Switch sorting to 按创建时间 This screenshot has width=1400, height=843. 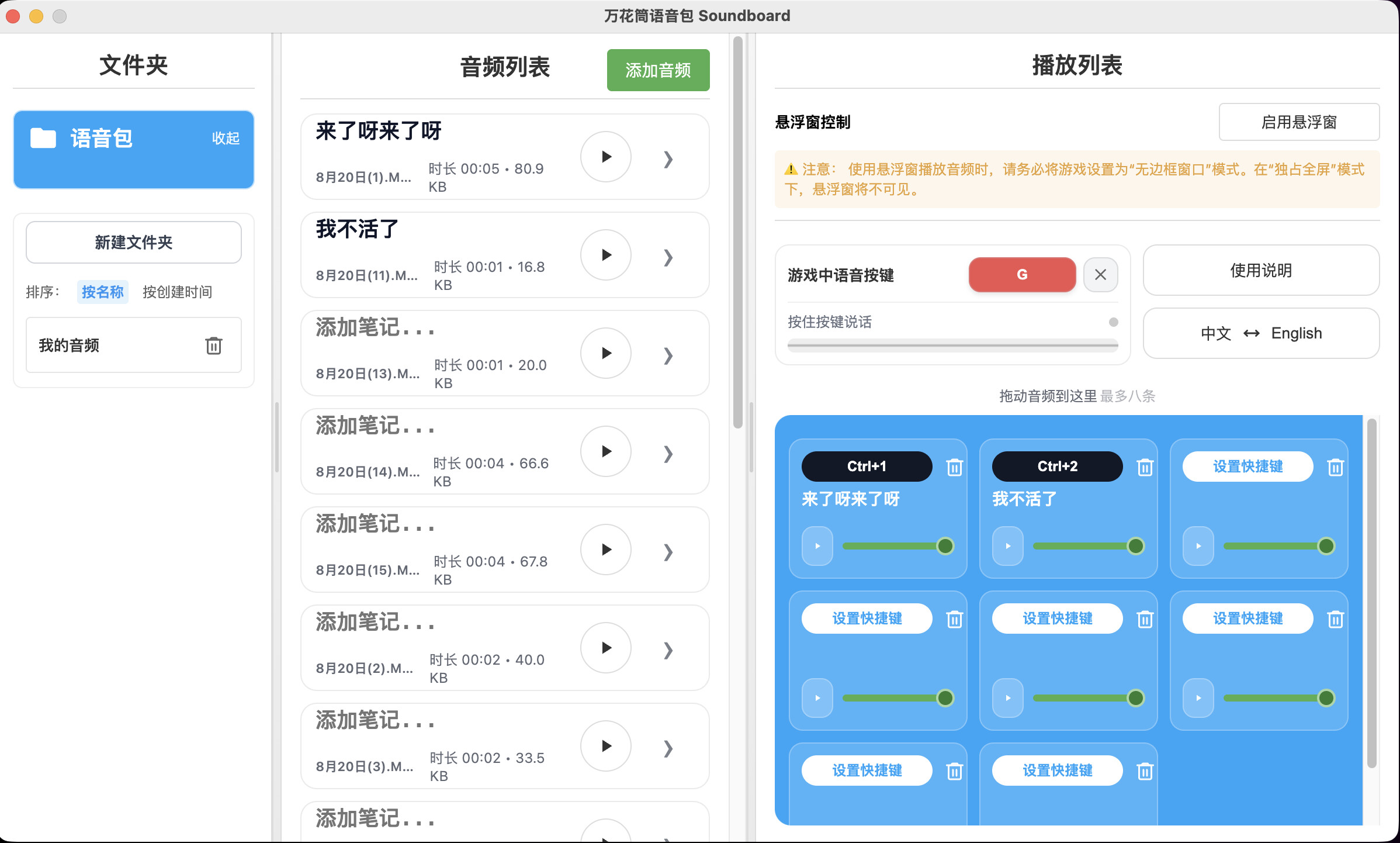(x=177, y=292)
